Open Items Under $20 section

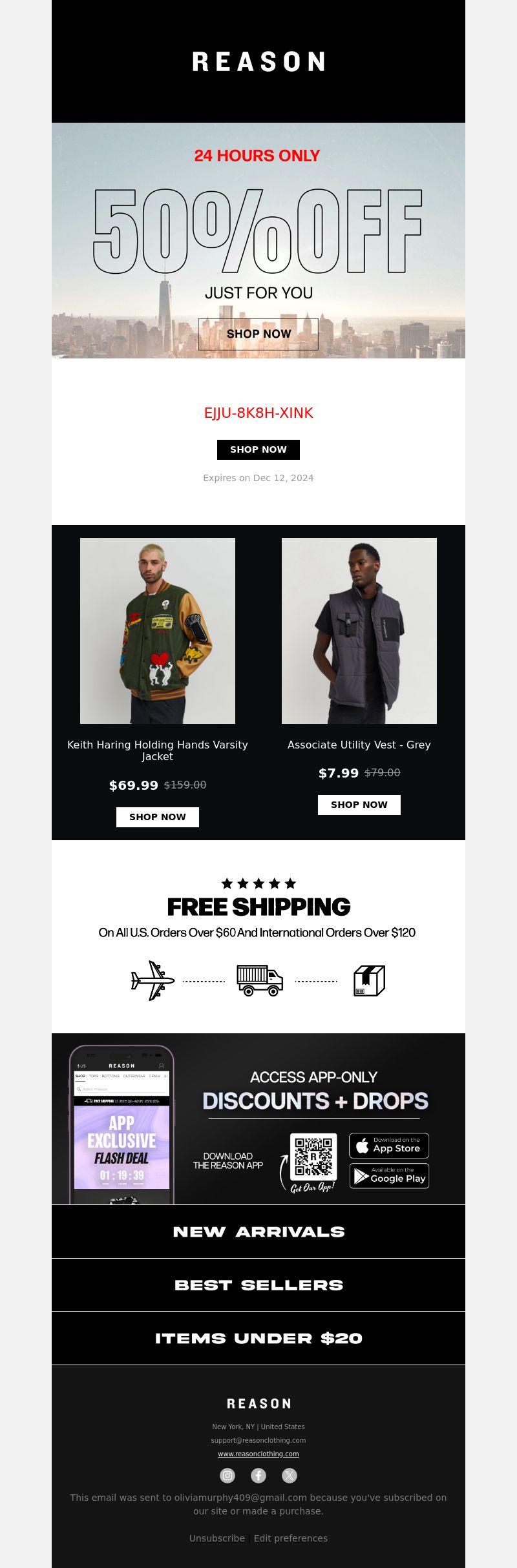pyautogui.click(x=258, y=1338)
